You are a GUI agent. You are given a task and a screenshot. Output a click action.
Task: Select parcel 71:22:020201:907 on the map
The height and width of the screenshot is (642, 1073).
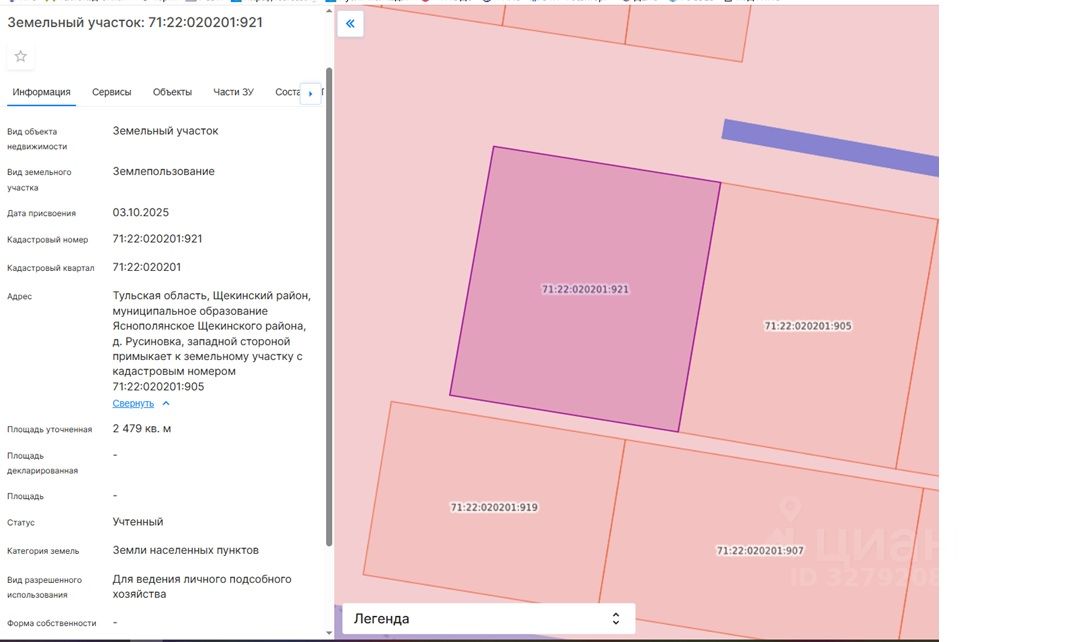[760, 550]
